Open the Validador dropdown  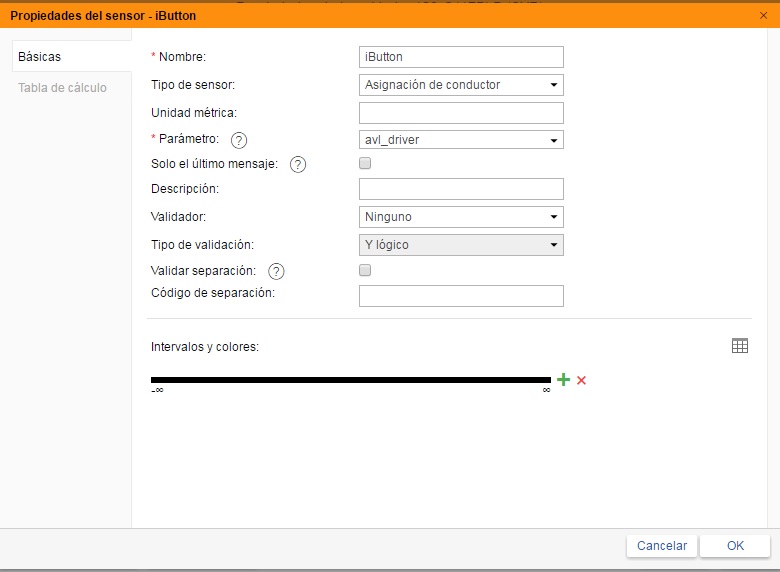(x=460, y=217)
